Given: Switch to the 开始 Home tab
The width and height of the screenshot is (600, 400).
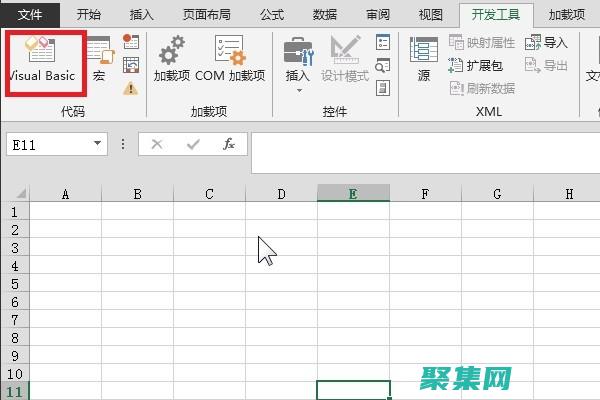Looking at the screenshot, I should (x=88, y=15).
